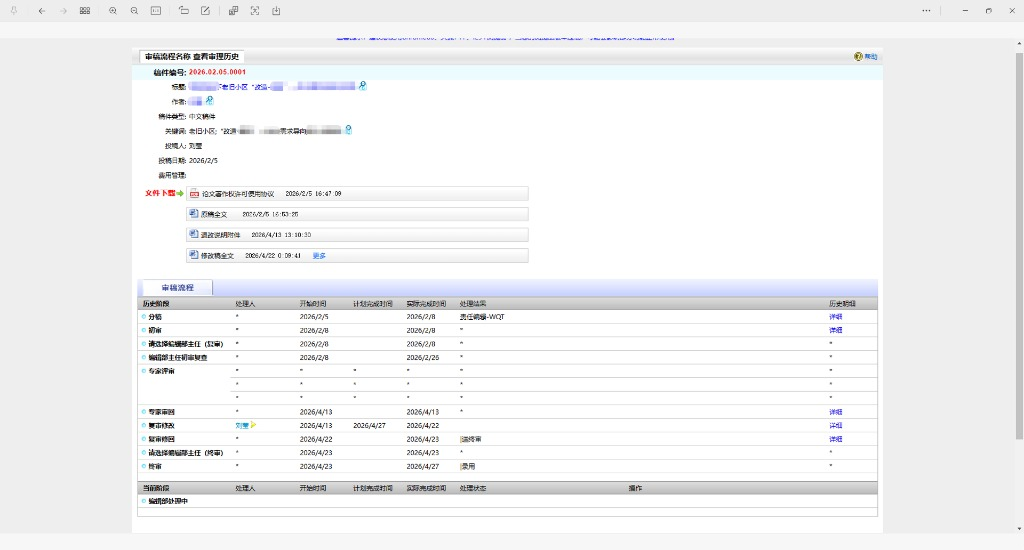Open the 退改说明附件 attachment
1024x550 pixels.
pyautogui.click(x=220, y=235)
